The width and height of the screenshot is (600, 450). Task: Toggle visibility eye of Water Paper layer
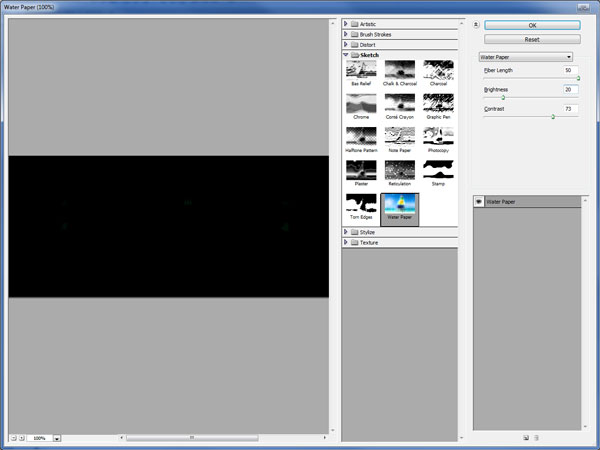tap(479, 201)
